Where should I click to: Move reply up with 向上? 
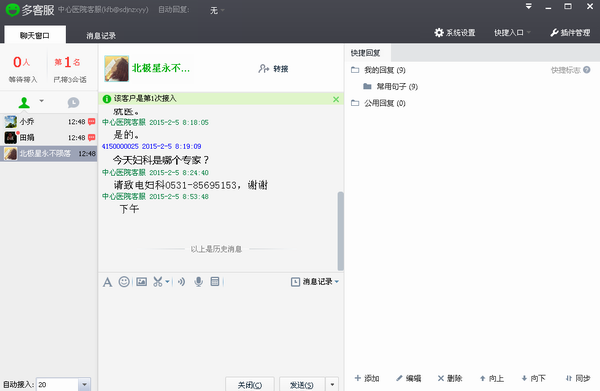pos(492,378)
